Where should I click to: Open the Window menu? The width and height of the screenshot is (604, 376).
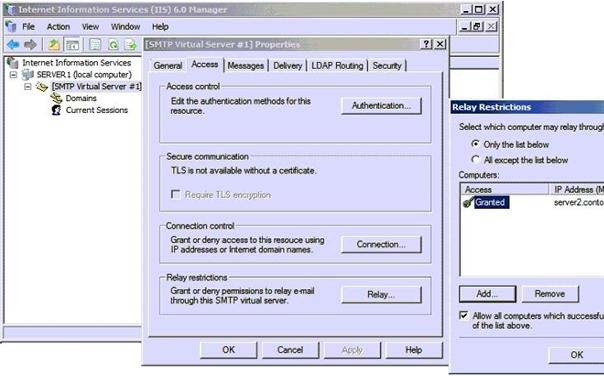126,27
